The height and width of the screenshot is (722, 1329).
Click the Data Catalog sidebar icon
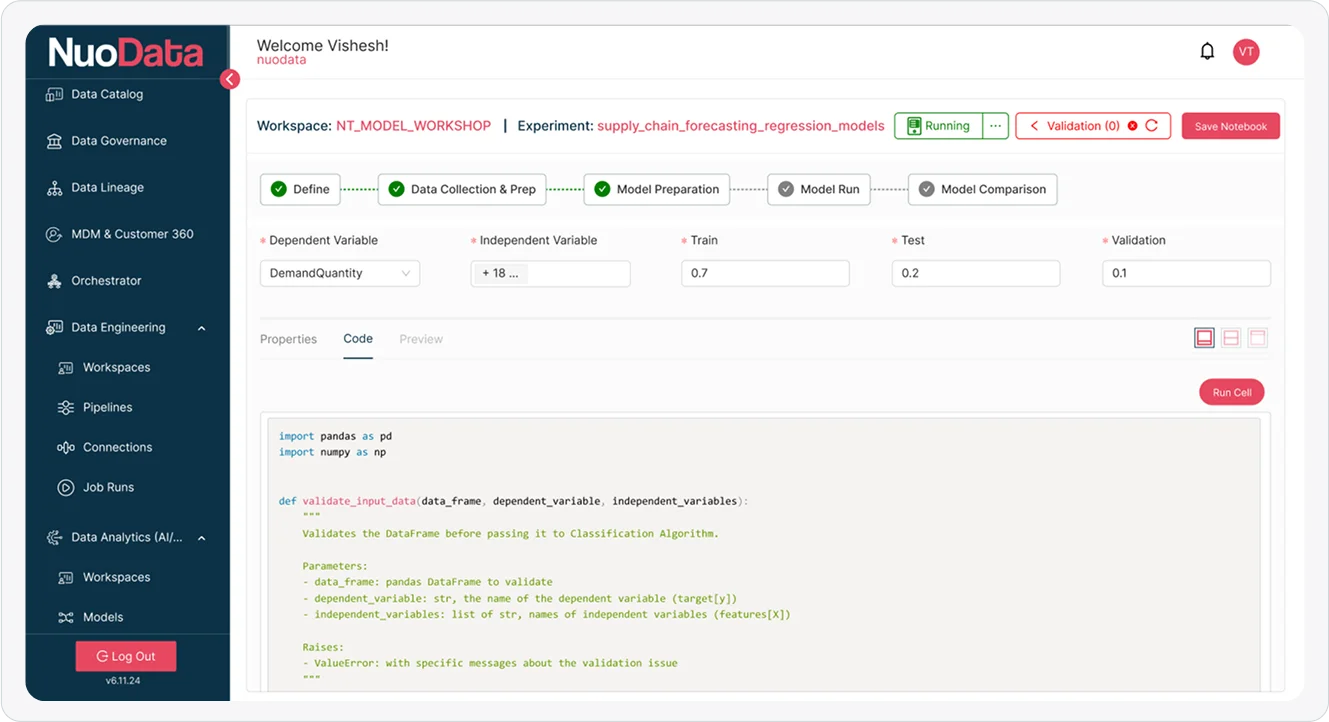(x=54, y=94)
